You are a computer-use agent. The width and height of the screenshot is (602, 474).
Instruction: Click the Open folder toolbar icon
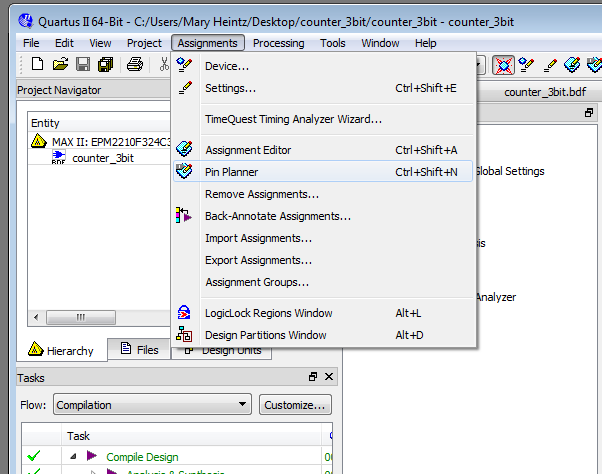(60, 64)
